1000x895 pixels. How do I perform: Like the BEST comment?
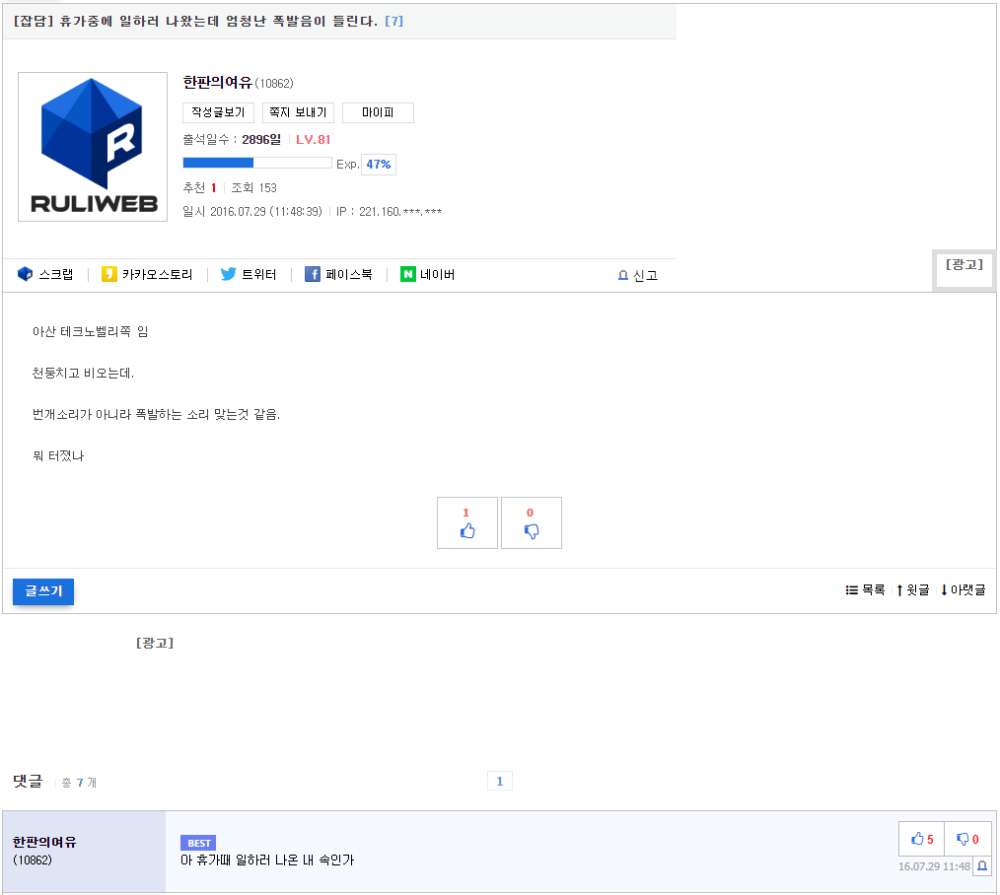921,839
